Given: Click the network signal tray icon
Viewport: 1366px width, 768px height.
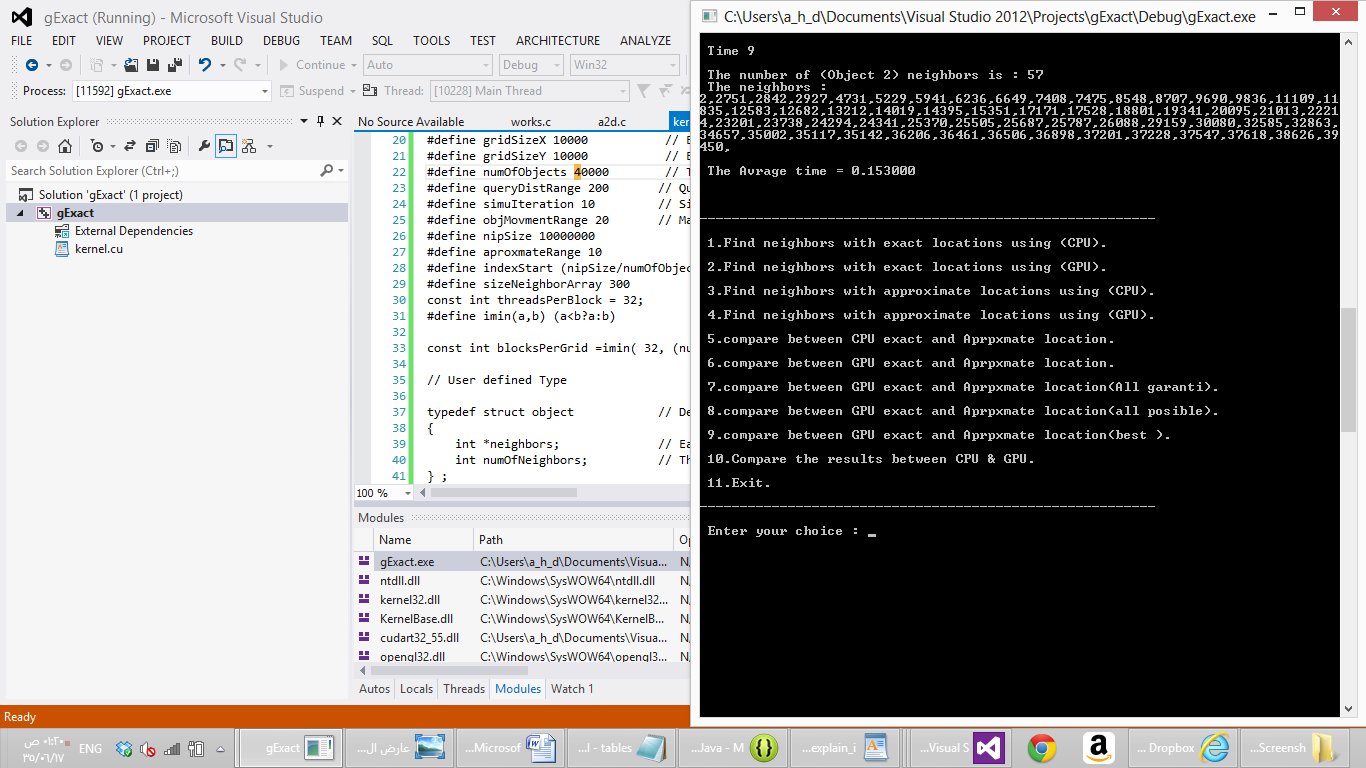Looking at the screenshot, I should pyautogui.click(x=172, y=748).
